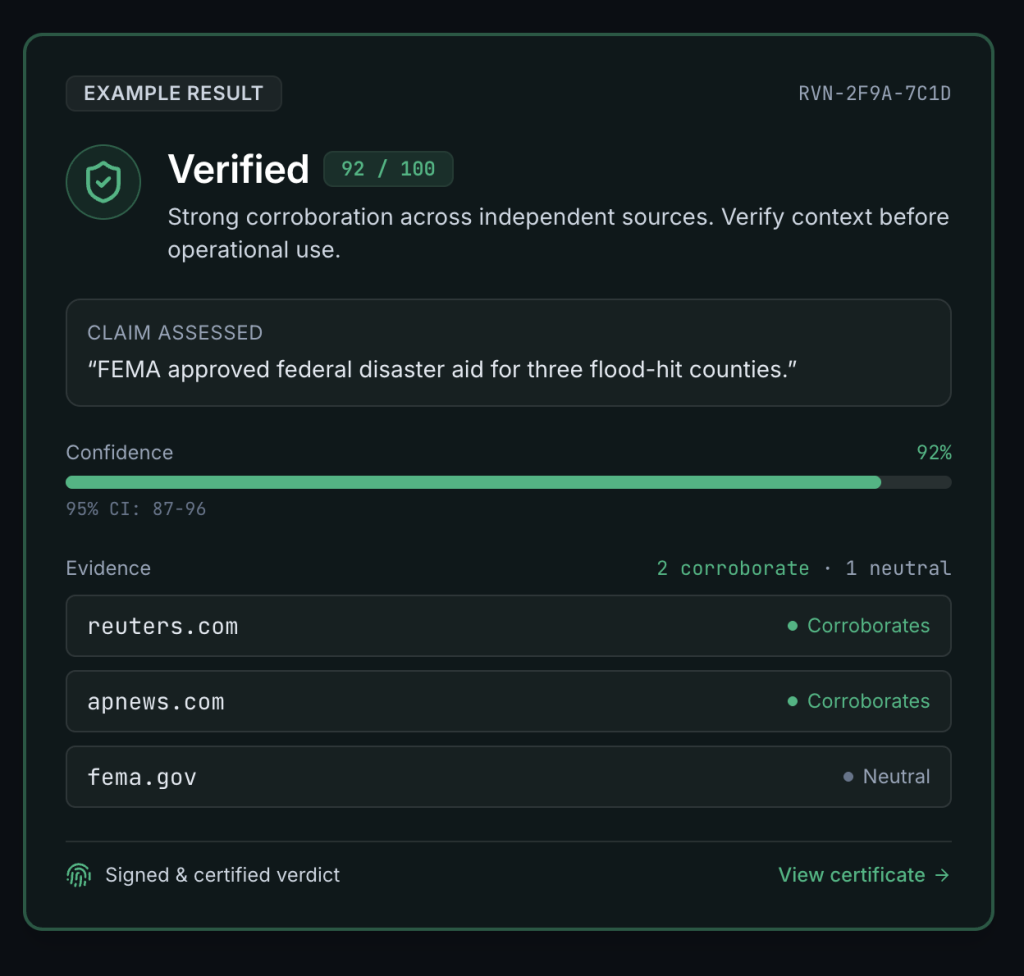
Task: Click the fingerprint signed verdict icon
Action: point(79,875)
